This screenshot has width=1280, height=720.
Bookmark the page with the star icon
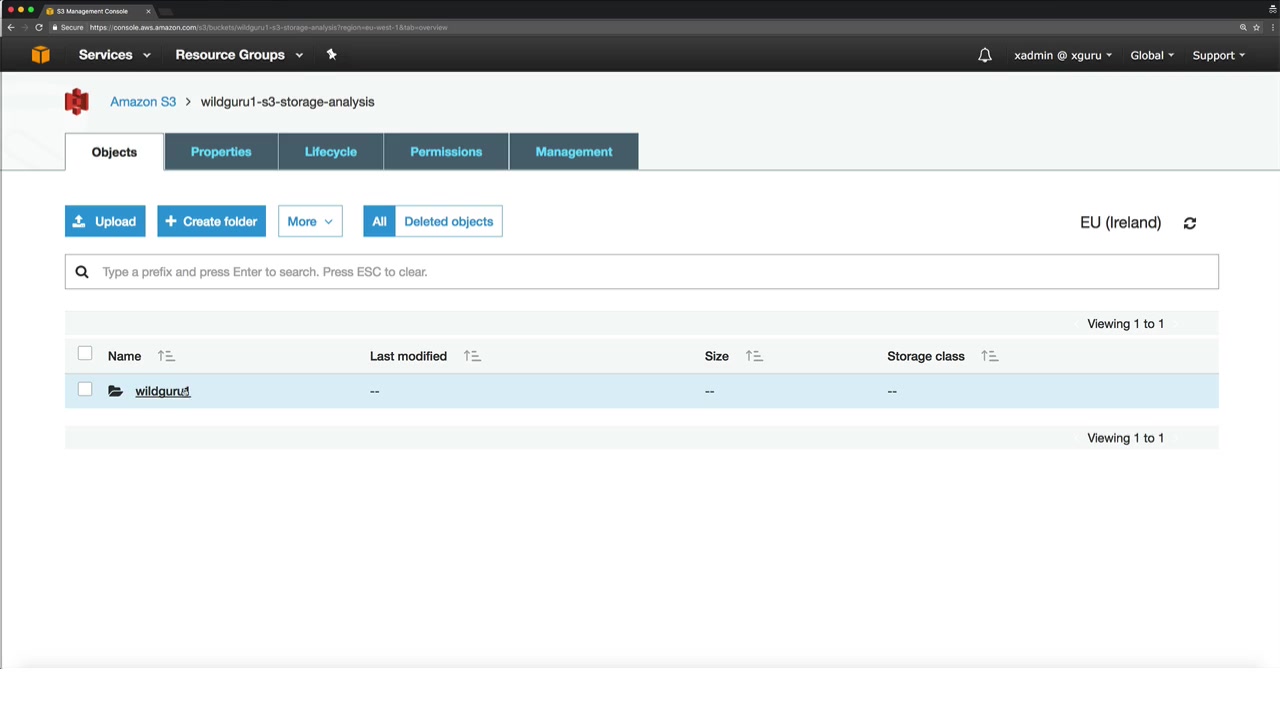coord(1257,27)
